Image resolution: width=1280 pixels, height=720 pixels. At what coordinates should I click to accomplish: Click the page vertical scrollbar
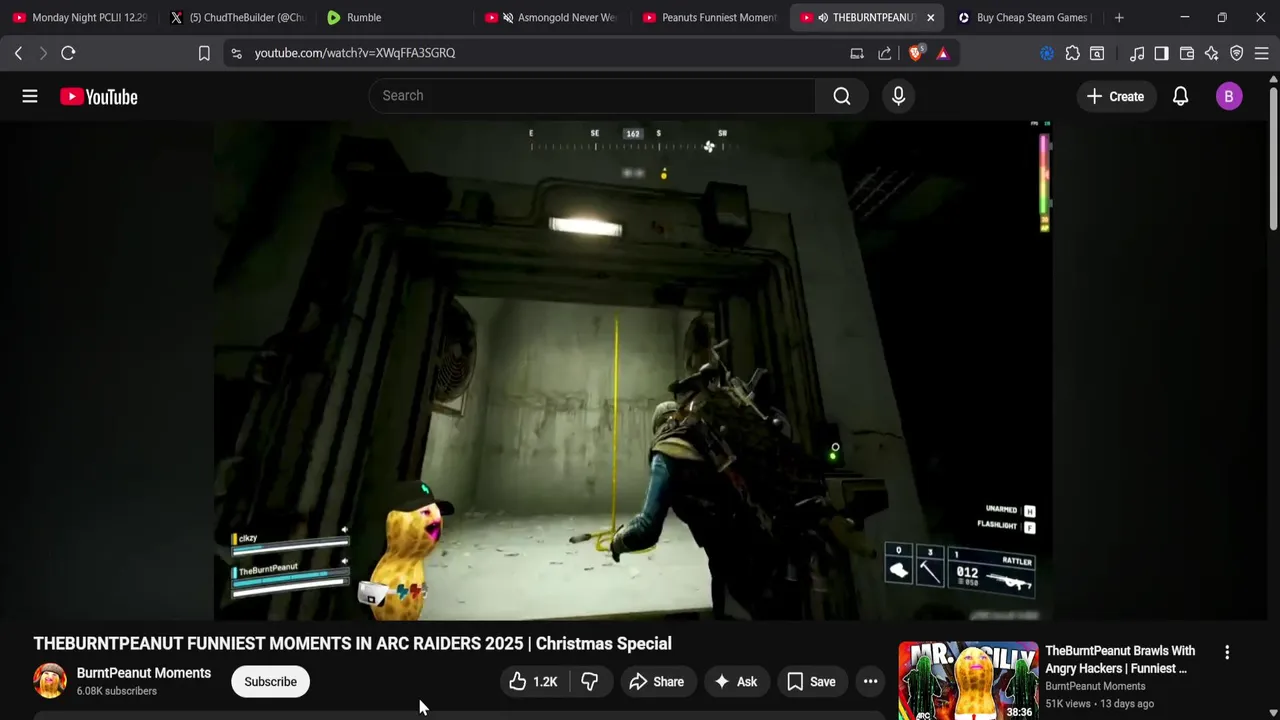click(1273, 160)
